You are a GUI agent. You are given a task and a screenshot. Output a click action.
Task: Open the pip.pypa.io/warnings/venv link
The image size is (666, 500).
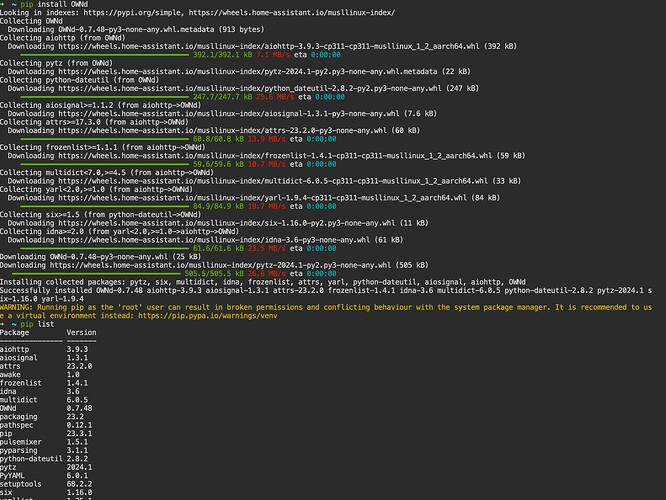coord(208,316)
